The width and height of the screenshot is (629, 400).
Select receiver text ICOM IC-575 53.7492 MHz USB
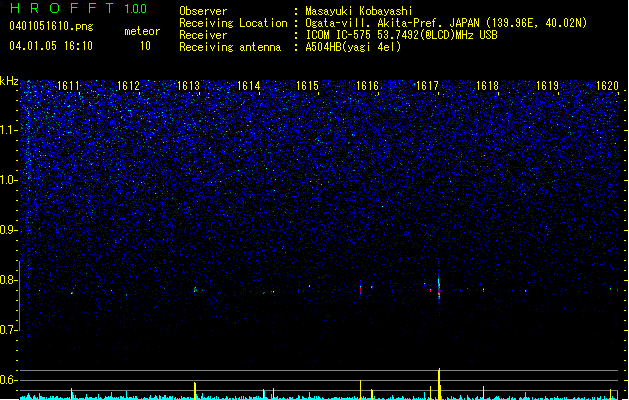tap(401, 35)
